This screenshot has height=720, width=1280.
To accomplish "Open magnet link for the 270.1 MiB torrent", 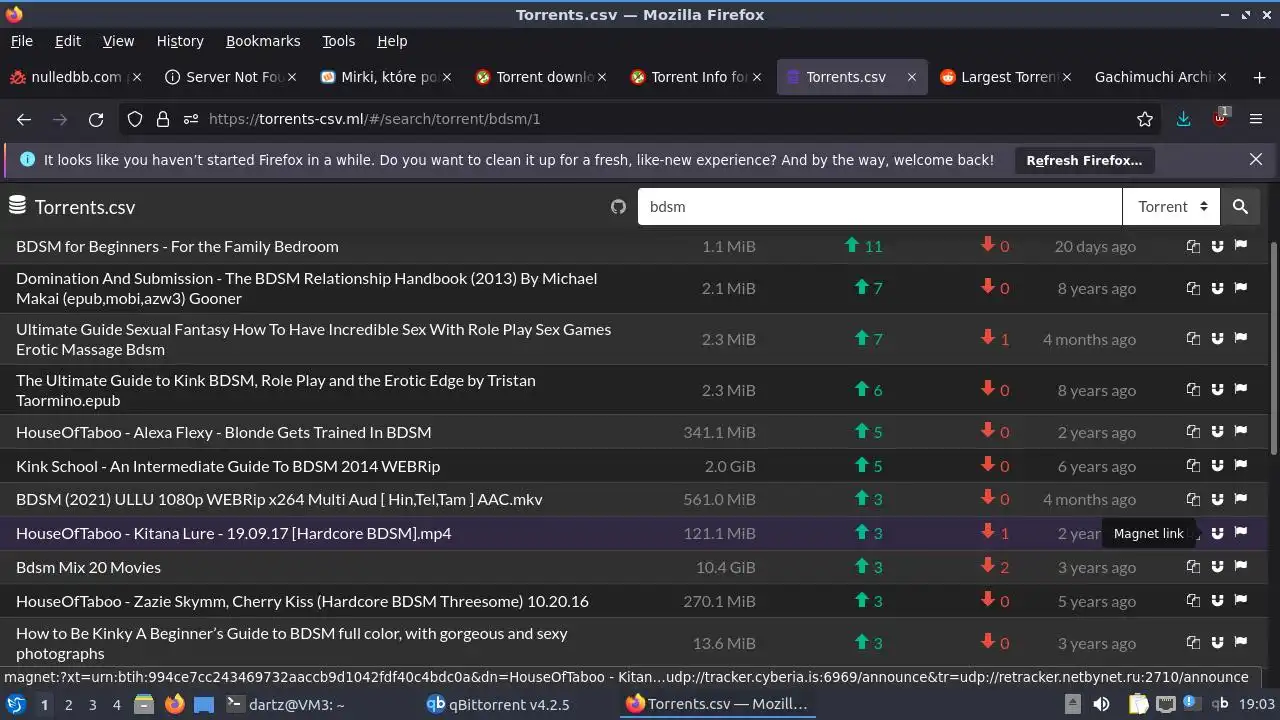I will 1217,601.
